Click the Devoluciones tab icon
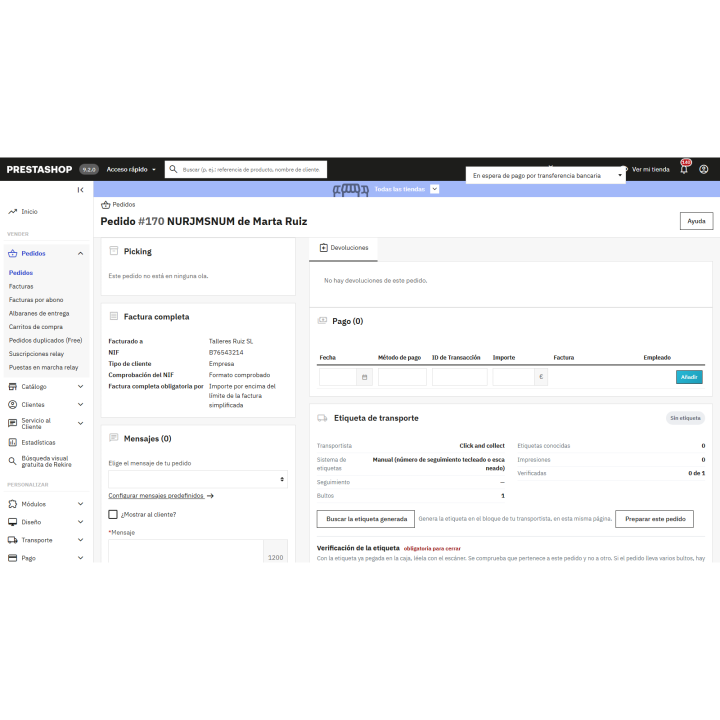Image resolution: width=720 pixels, height=720 pixels. tap(323, 248)
